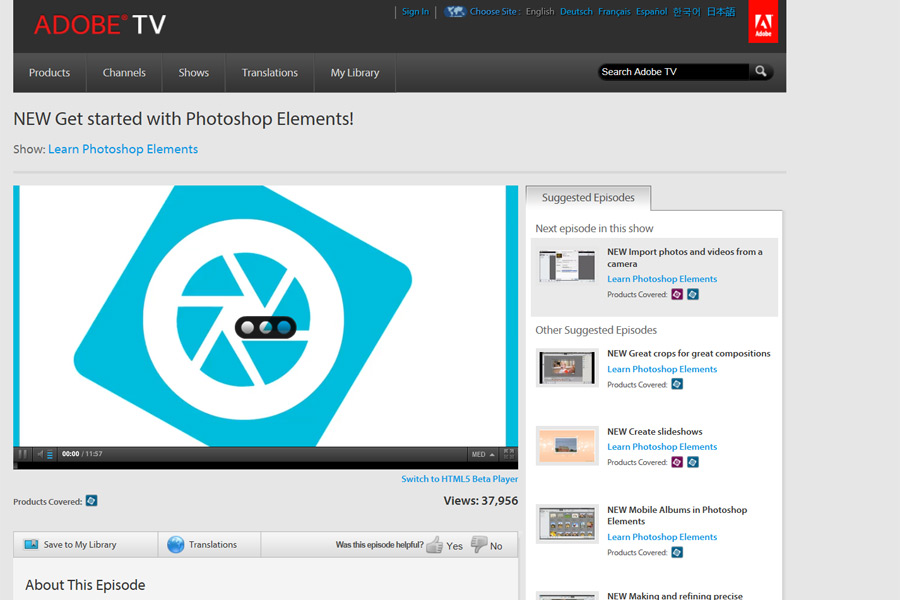Open the Channels menu

click(x=124, y=73)
